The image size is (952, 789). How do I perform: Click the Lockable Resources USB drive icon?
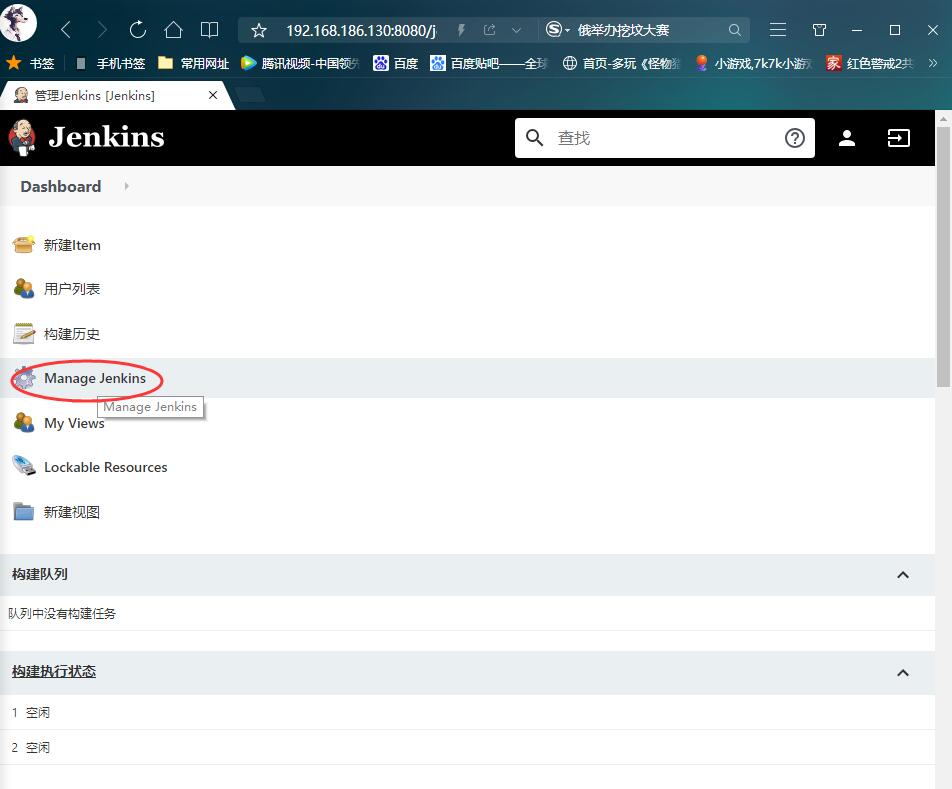coord(24,466)
